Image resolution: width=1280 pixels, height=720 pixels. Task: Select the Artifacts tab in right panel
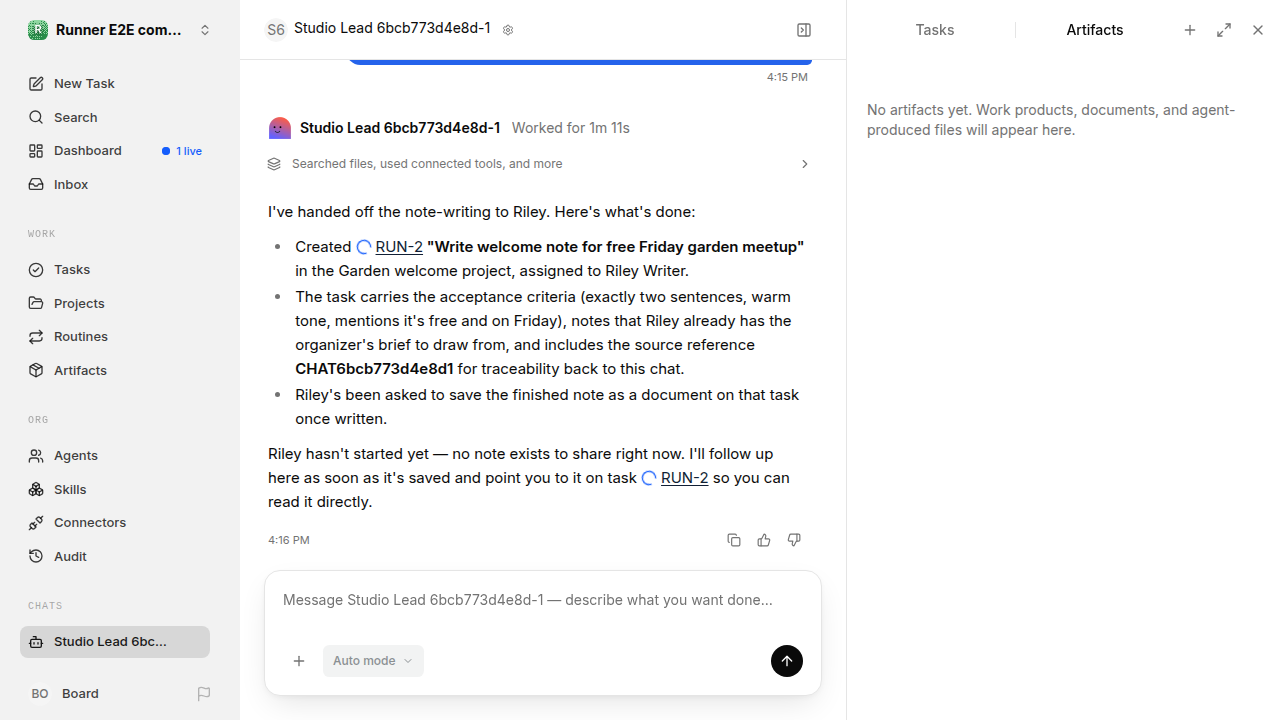coord(1095,30)
